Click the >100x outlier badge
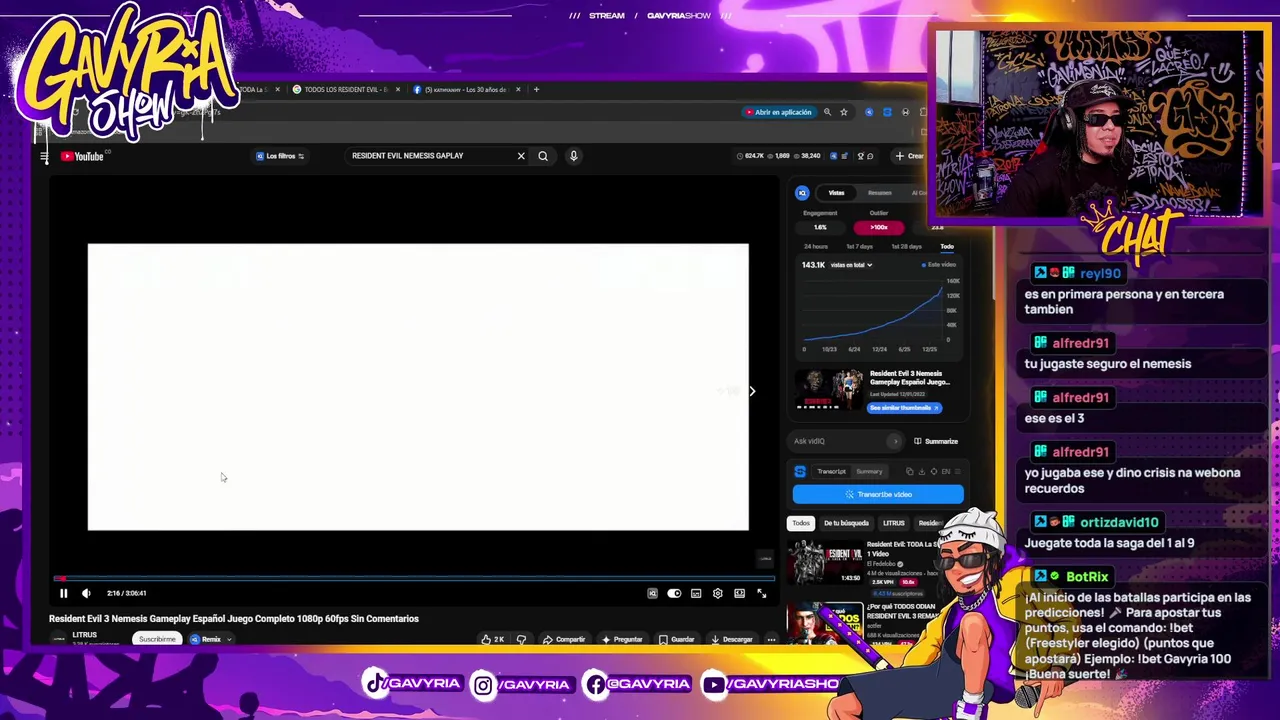 878,227
